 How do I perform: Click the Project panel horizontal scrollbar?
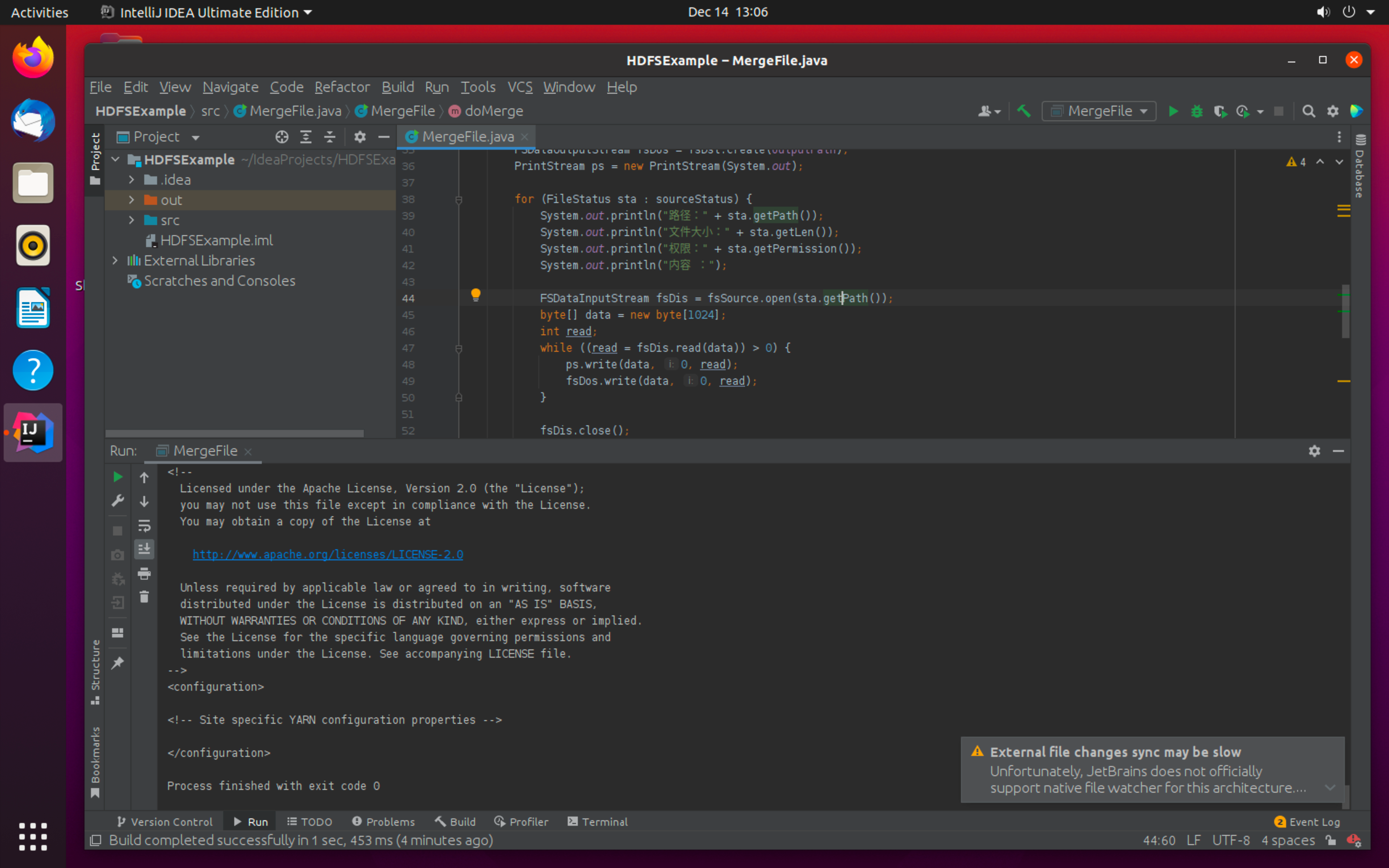234,434
